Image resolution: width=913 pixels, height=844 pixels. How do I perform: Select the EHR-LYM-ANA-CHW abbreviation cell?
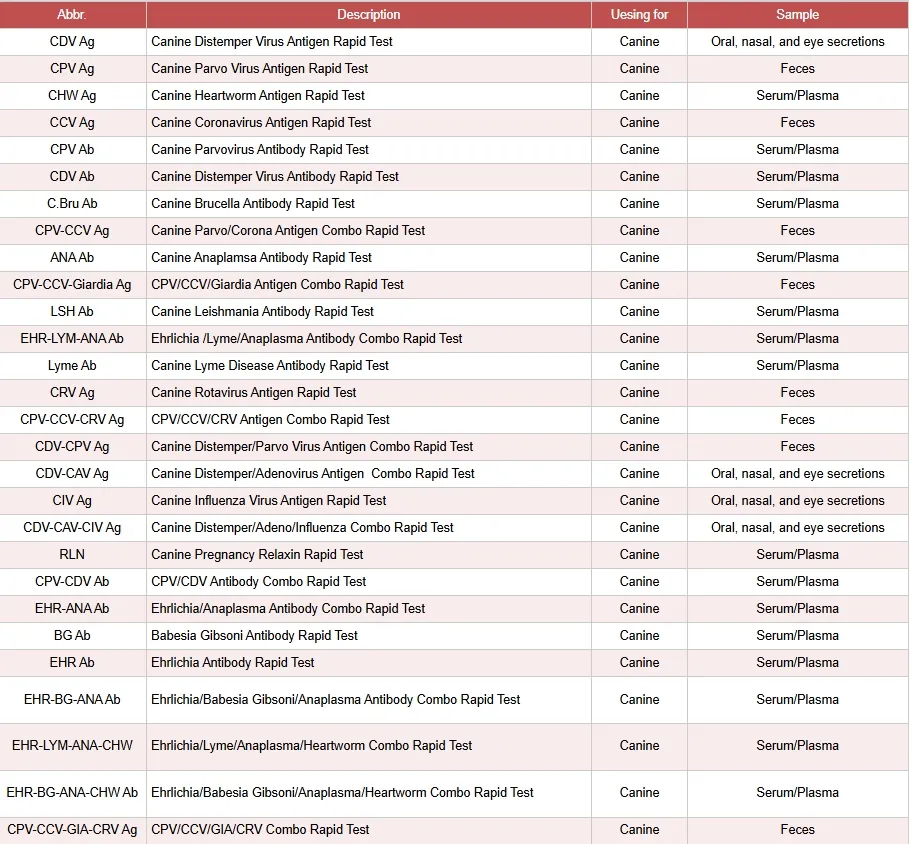coord(72,746)
